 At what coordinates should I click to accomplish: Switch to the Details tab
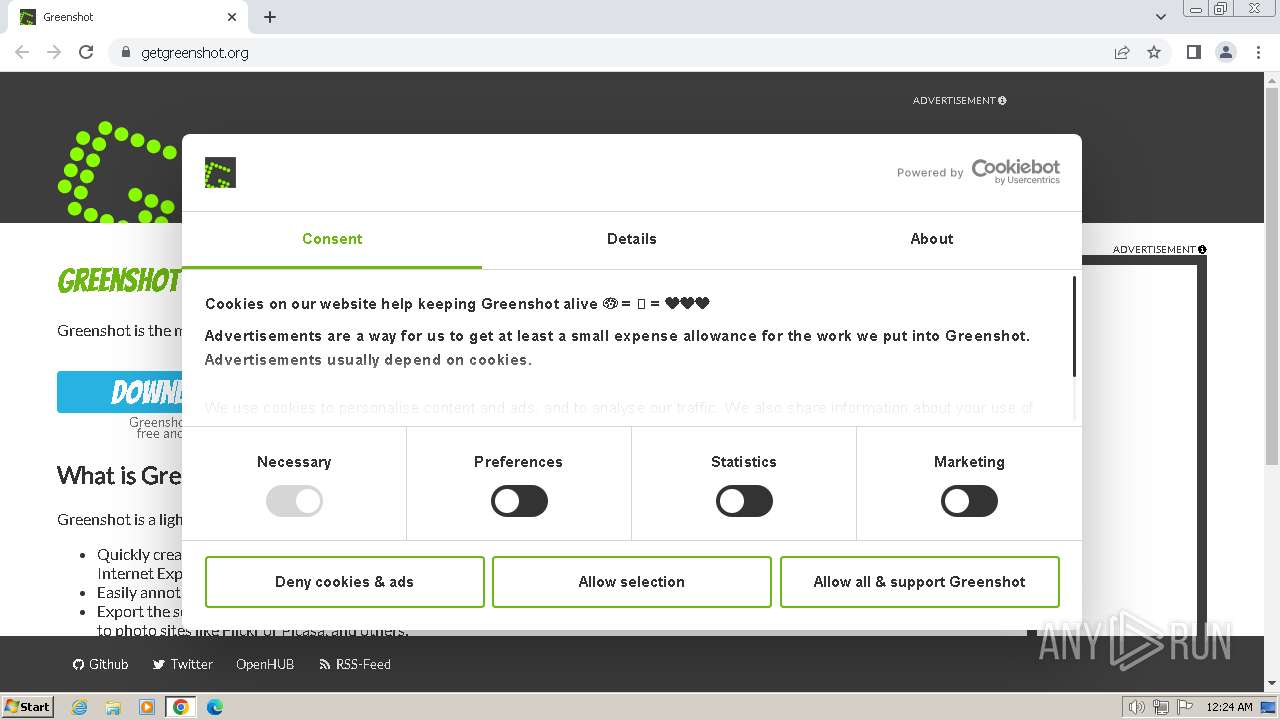click(x=632, y=239)
